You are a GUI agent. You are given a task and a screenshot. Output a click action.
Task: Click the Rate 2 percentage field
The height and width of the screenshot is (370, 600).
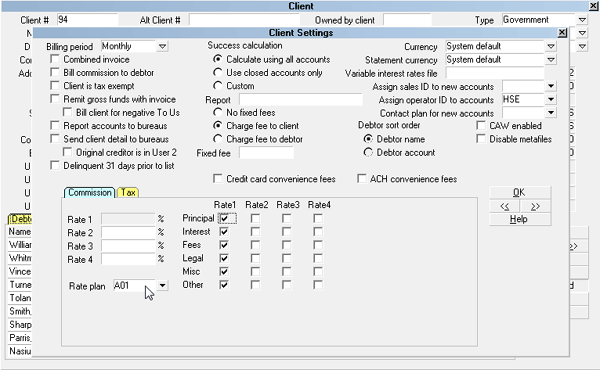point(128,233)
